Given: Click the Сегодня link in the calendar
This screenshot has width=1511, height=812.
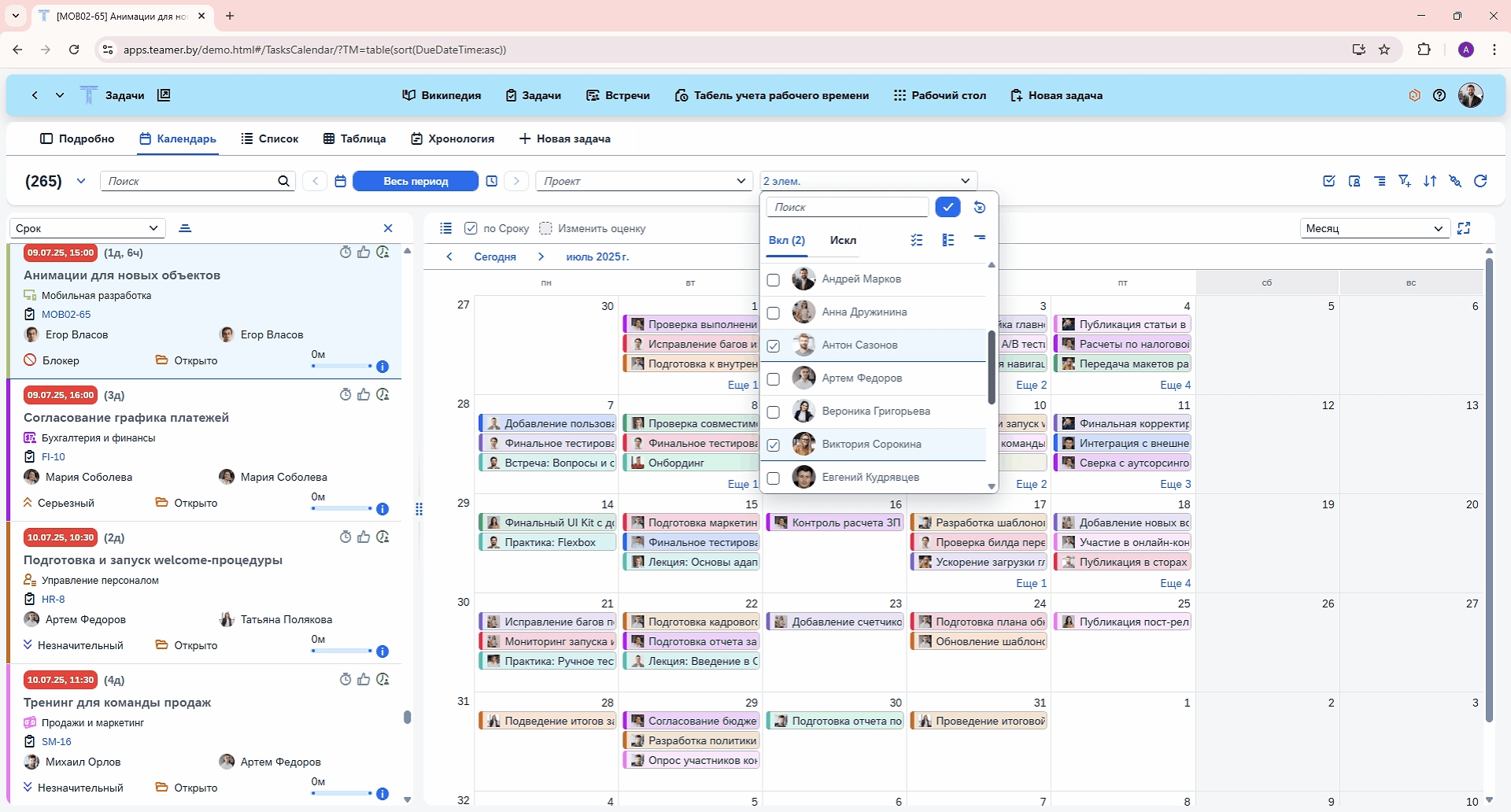Looking at the screenshot, I should coord(495,257).
